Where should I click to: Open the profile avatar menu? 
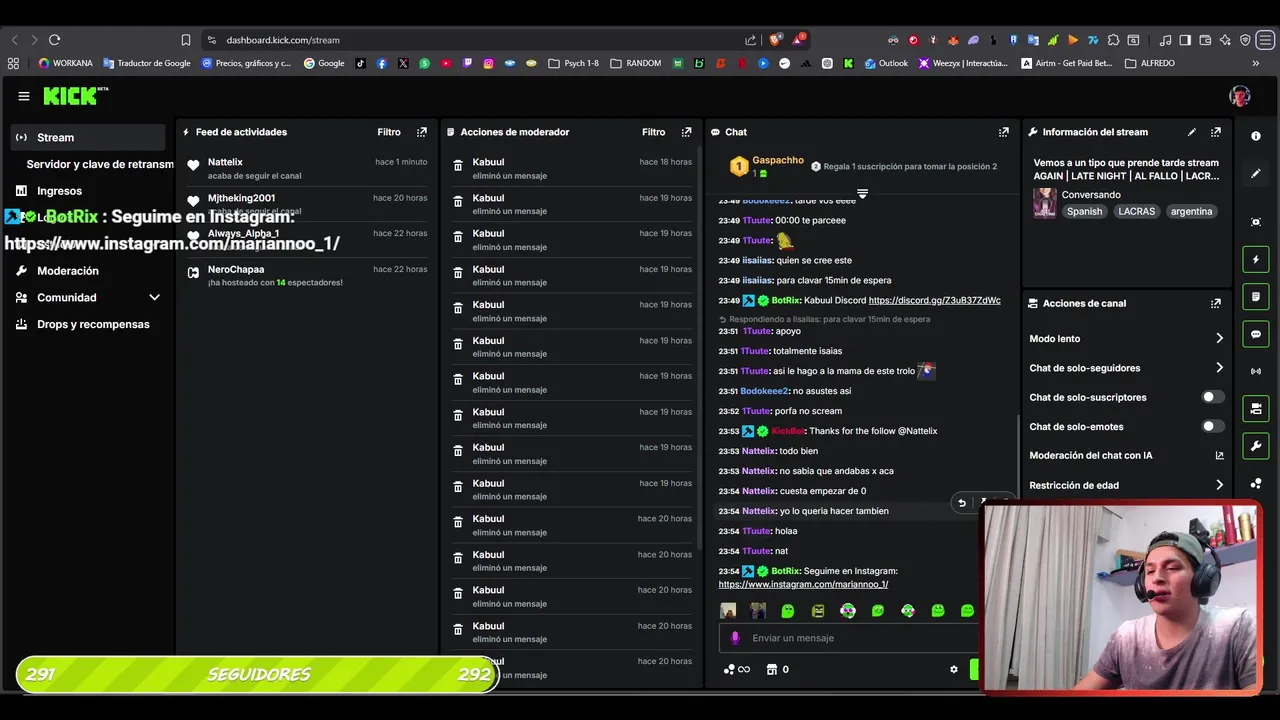(1240, 96)
